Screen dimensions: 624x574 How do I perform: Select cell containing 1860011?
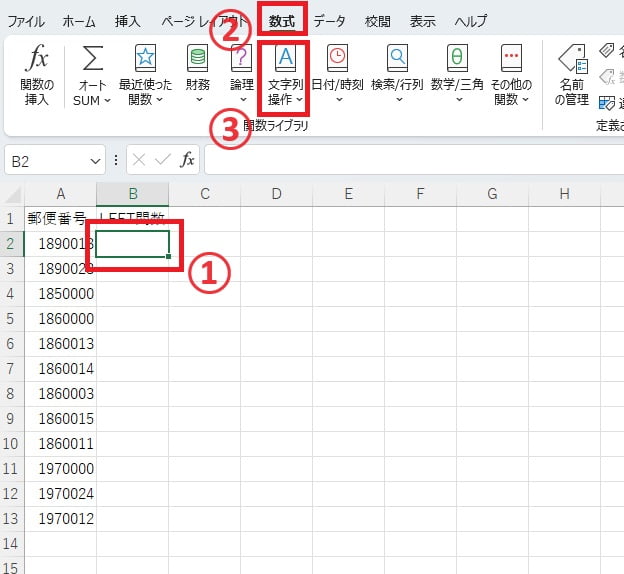pos(60,444)
